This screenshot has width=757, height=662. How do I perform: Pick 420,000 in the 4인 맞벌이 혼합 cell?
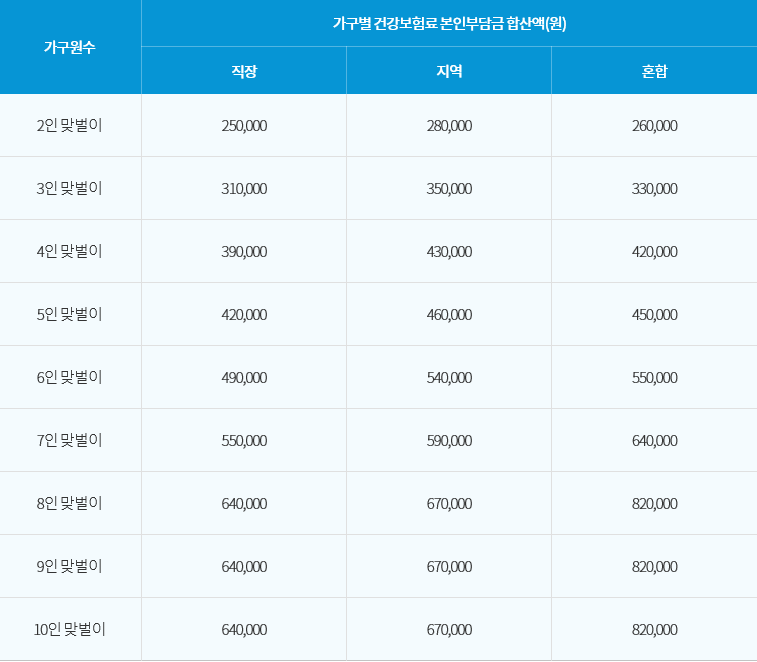click(x=655, y=252)
